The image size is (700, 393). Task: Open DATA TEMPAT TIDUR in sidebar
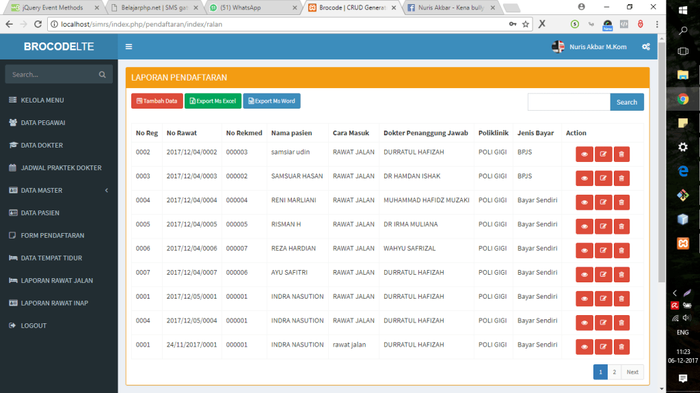(x=59, y=258)
